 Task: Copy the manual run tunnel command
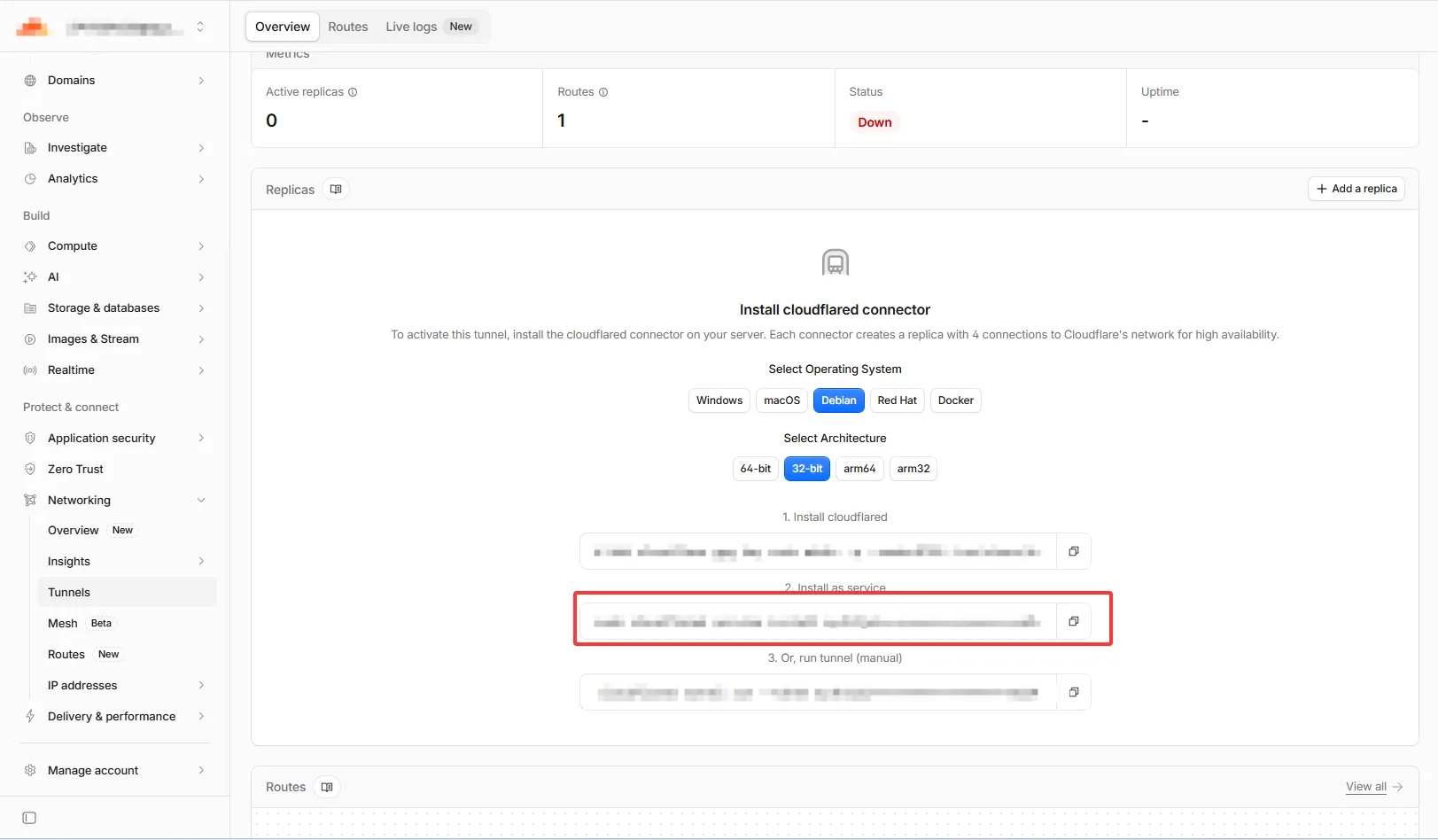(1073, 692)
